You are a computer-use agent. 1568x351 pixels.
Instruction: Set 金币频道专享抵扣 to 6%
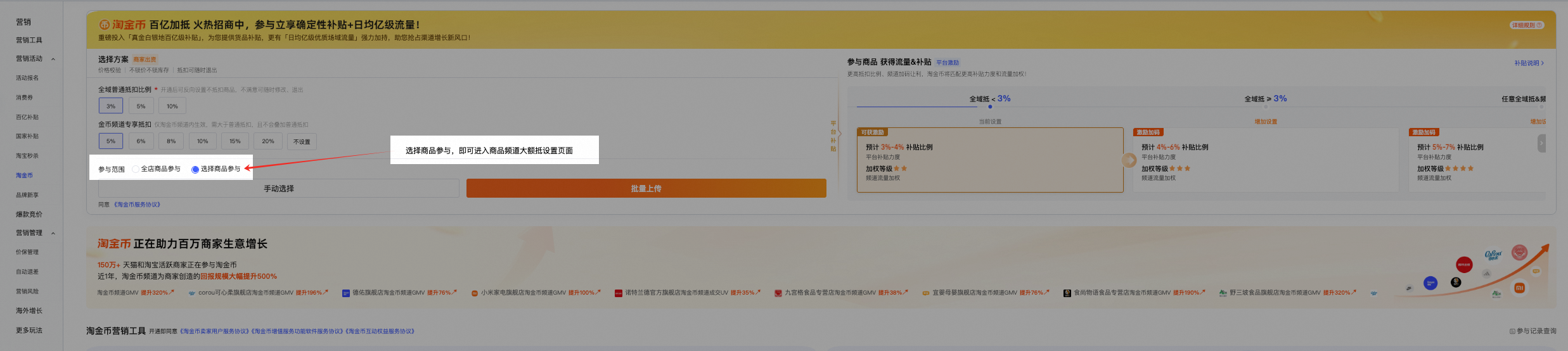(x=141, y=141)
